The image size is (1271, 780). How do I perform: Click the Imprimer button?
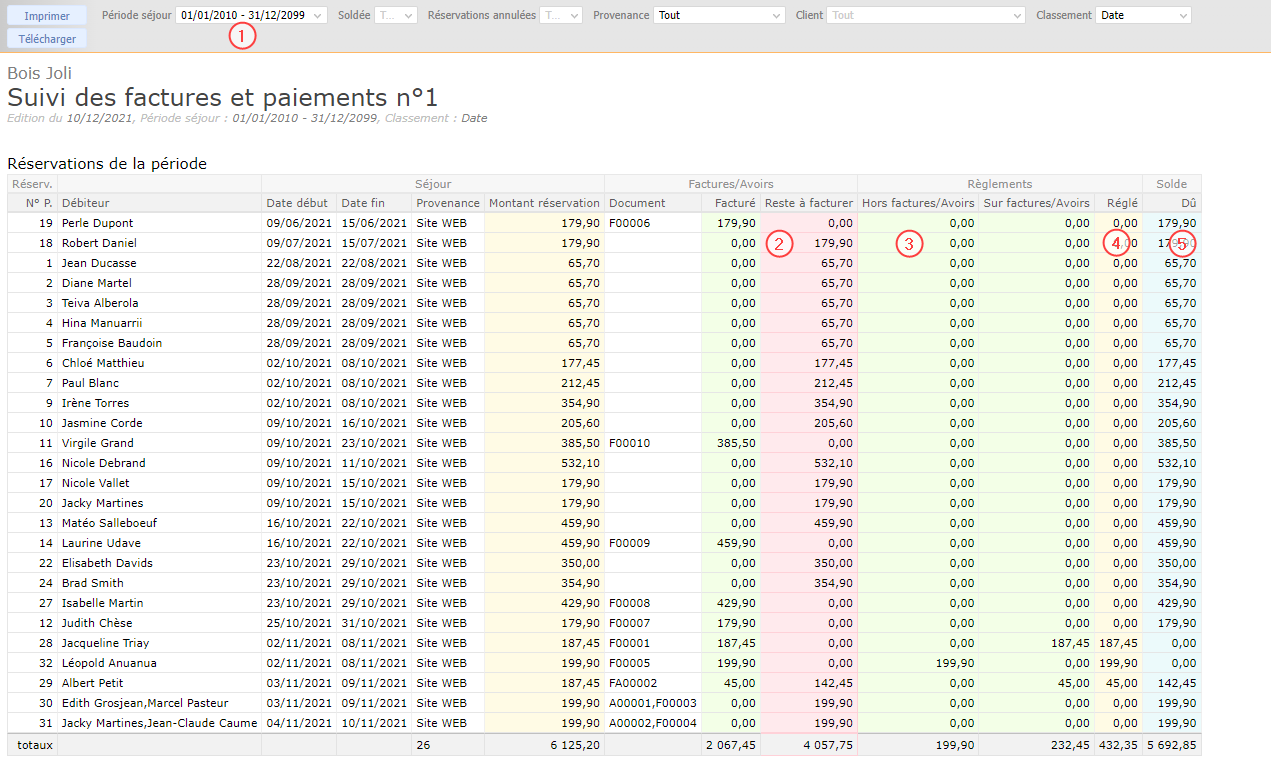[47, 16]
